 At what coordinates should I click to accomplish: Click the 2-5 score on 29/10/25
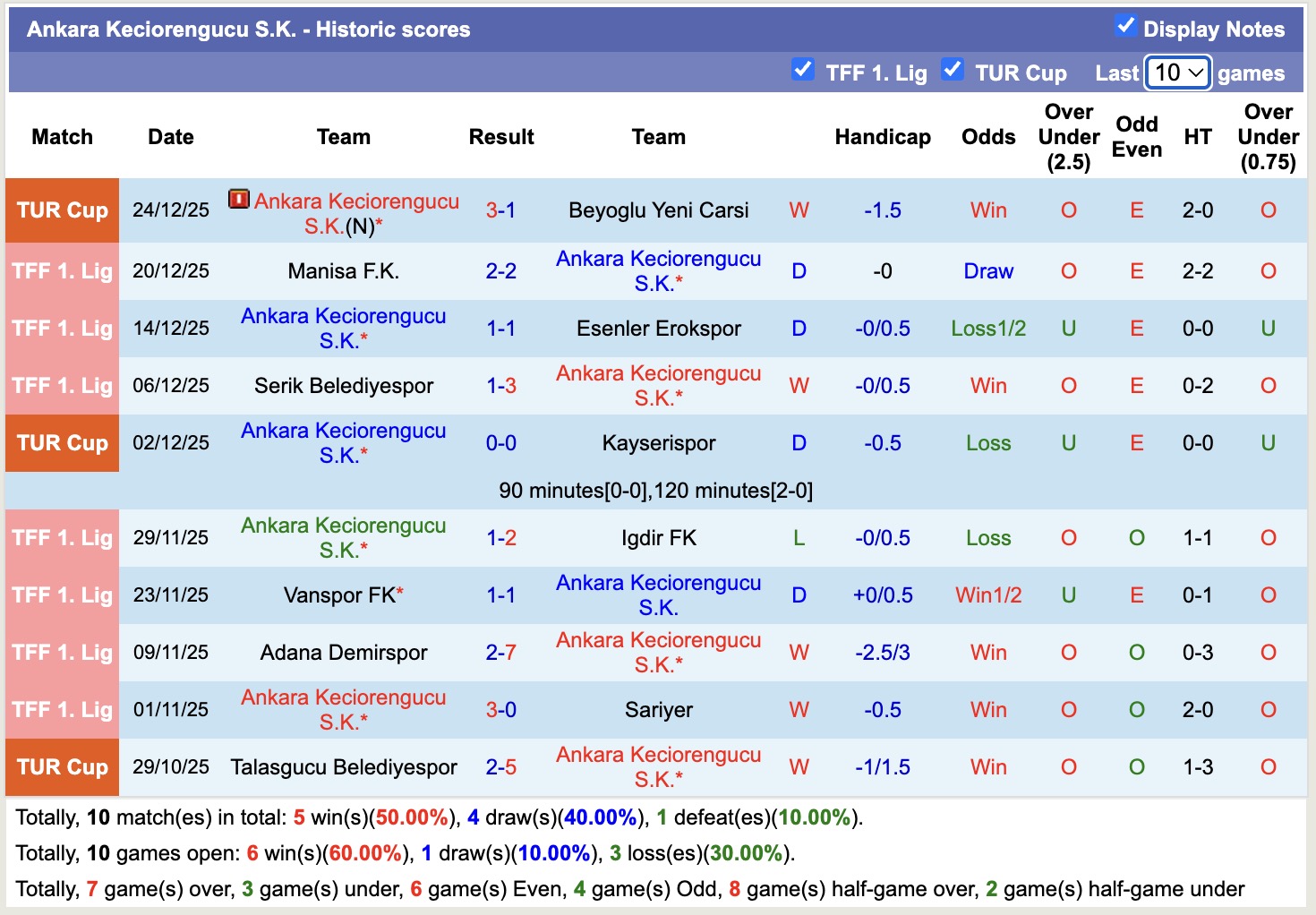(x=500, y=767)
